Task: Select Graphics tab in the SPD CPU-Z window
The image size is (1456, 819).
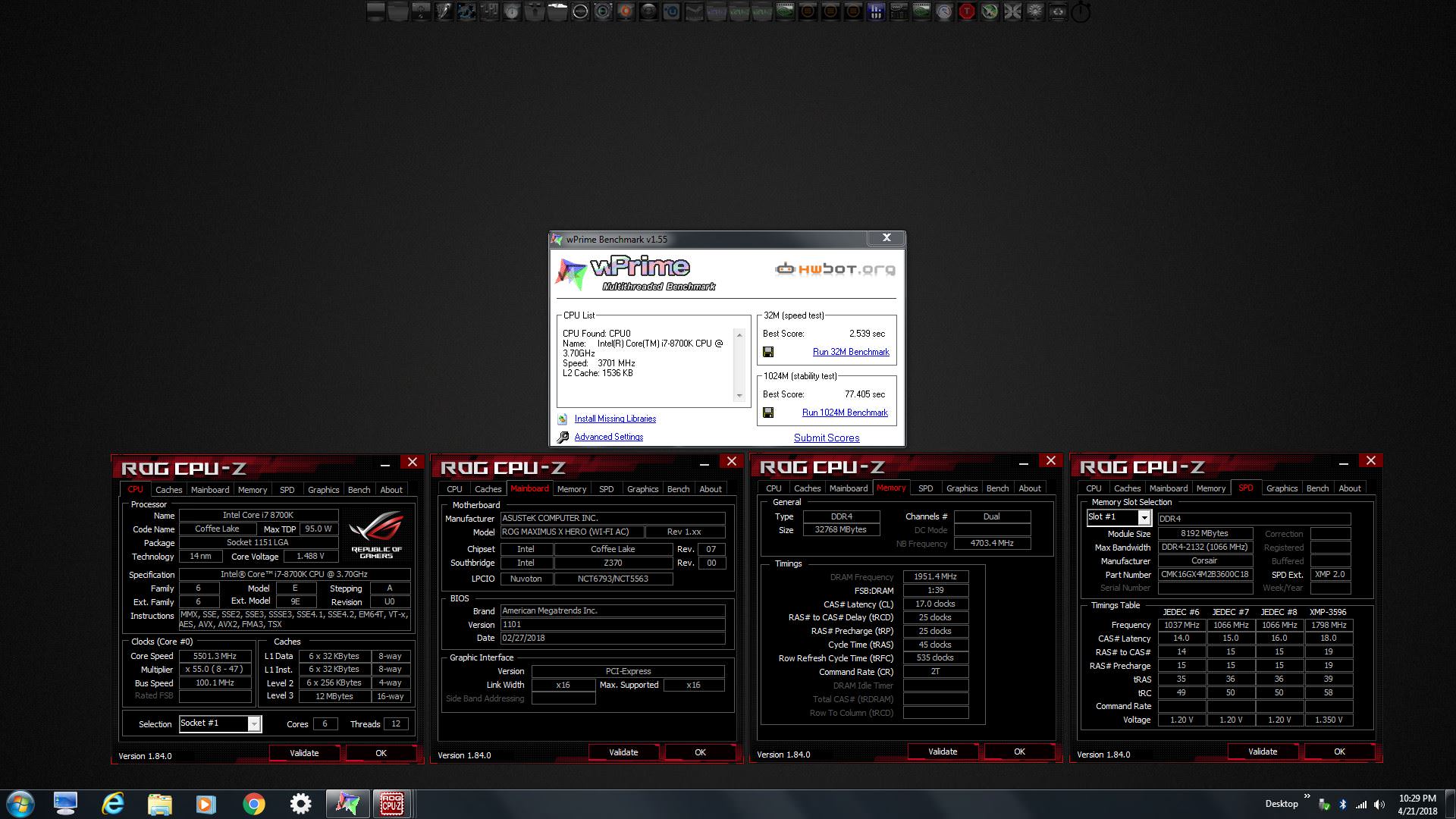Action: pos(1282,488)
